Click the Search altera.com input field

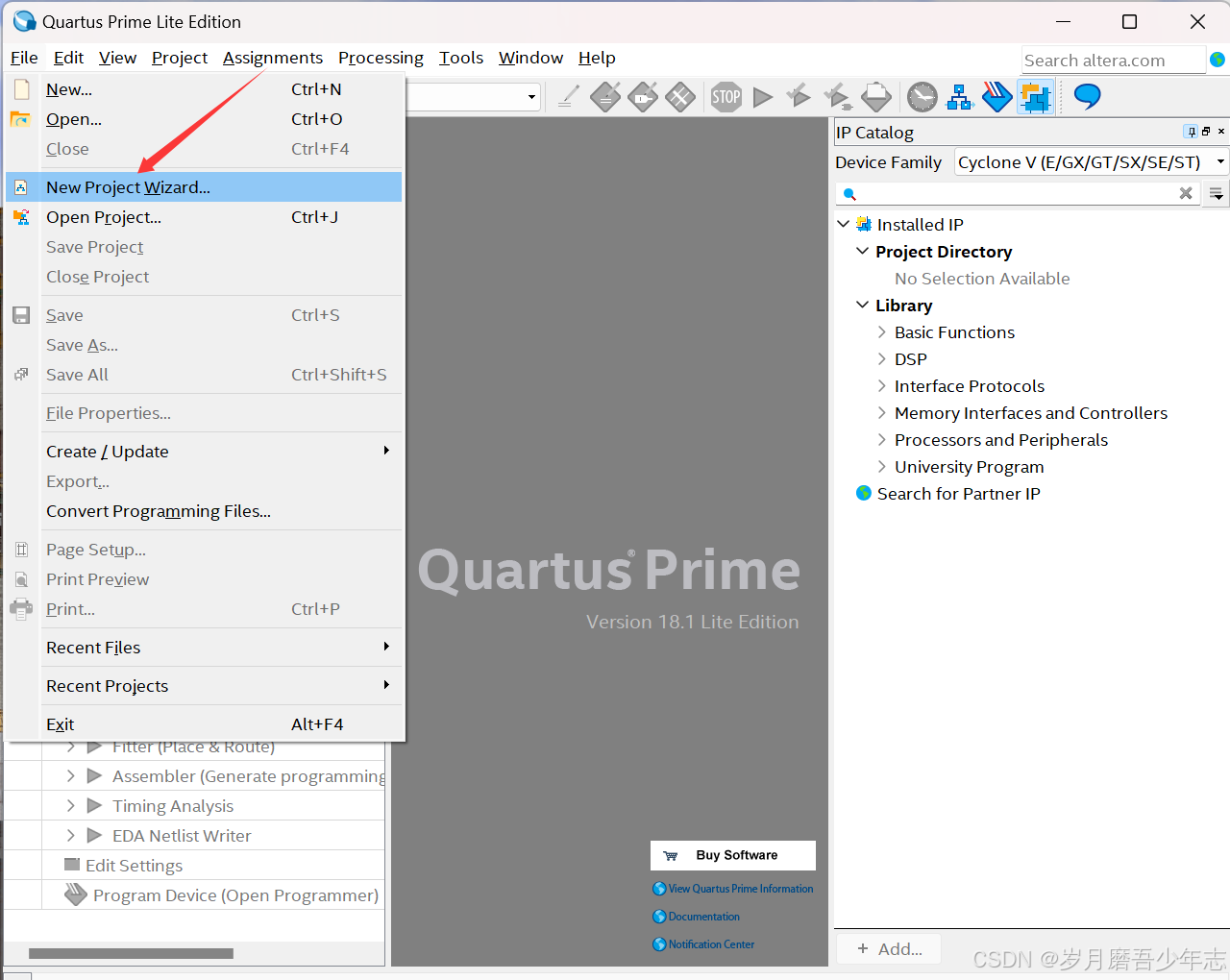click(1113, 60)
